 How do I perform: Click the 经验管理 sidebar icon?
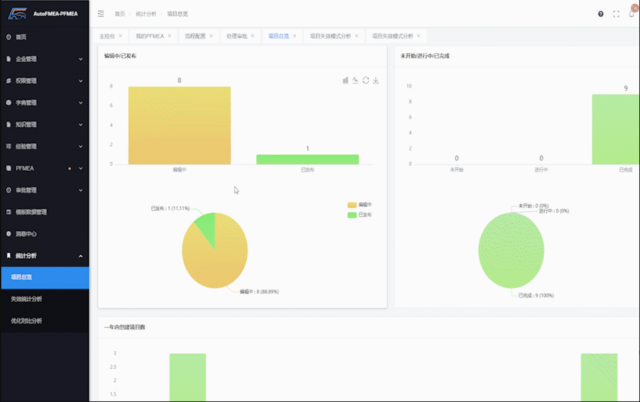pos(9,146)
